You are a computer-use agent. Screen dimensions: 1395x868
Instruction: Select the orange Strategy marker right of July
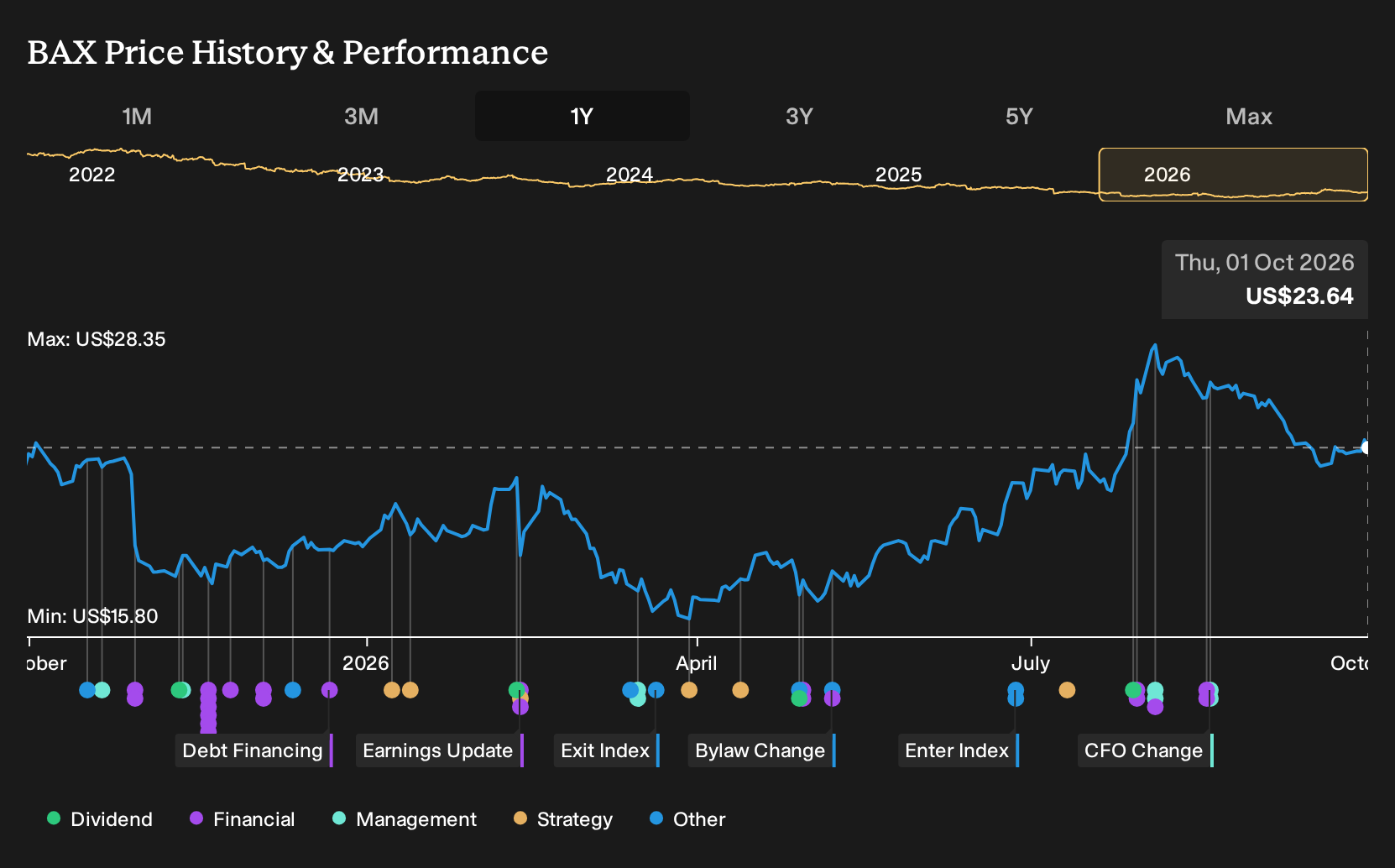click(1067, 690)
